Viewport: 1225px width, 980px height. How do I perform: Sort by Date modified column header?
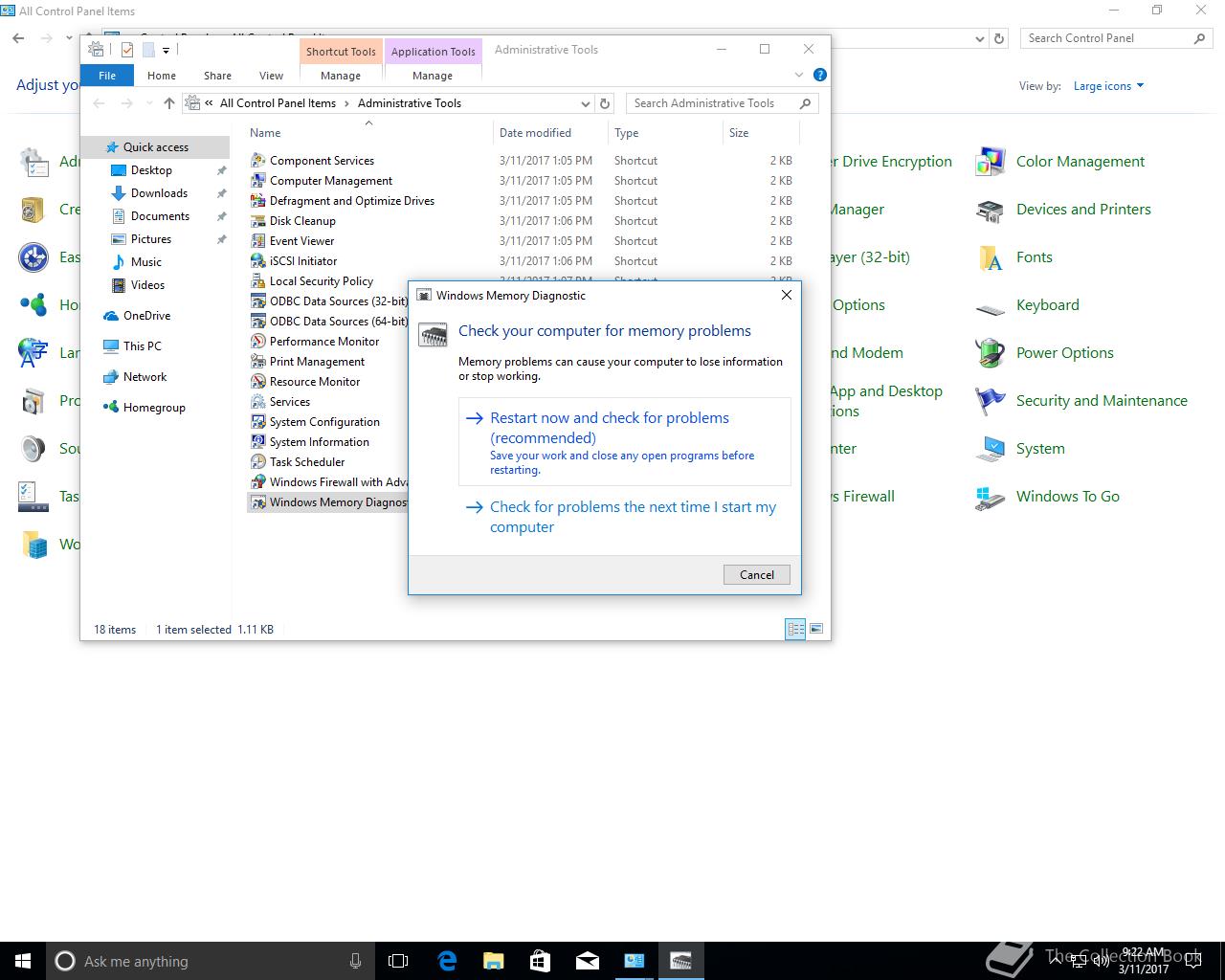(550, 133)
